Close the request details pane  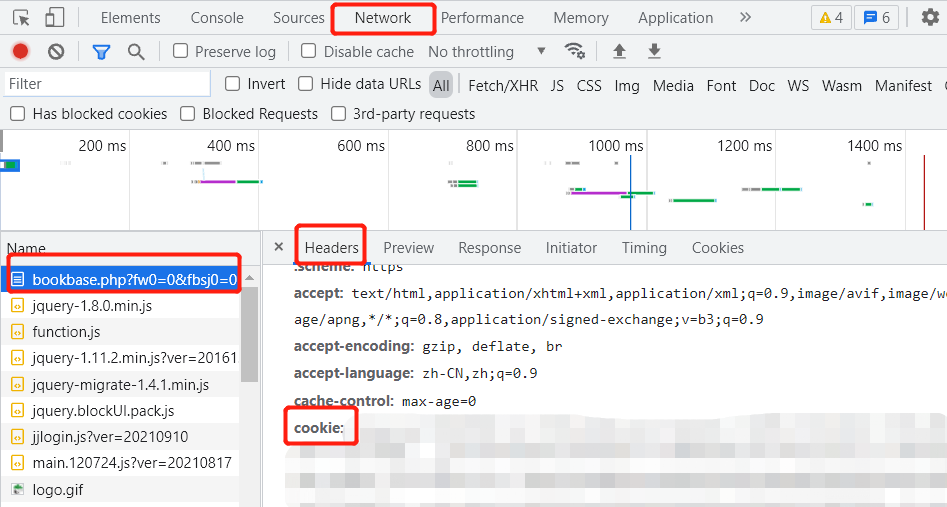[278, 247]
